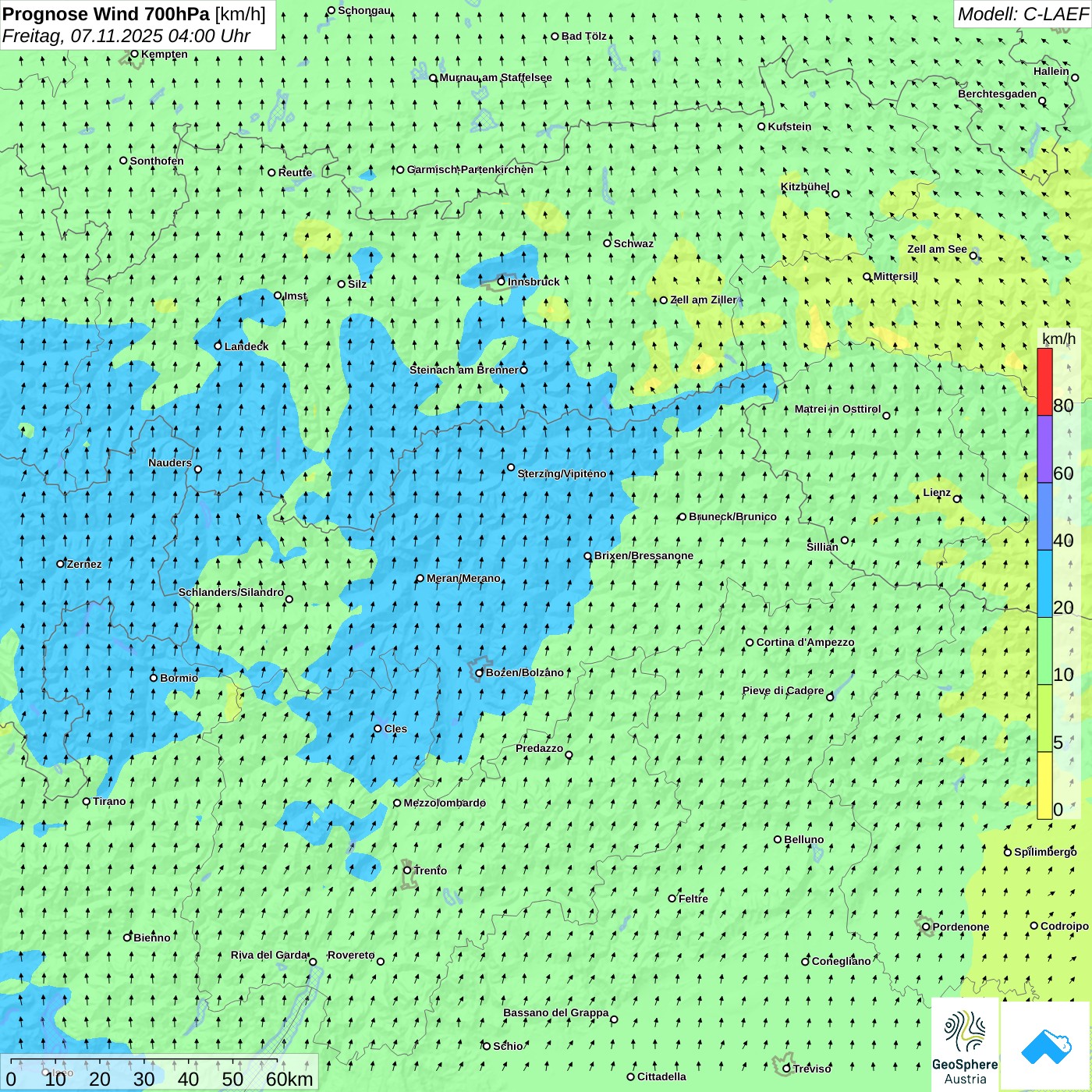
Task: Select the purple 60–80 km/h legend swatch
Action: [x=1044, y=449]
